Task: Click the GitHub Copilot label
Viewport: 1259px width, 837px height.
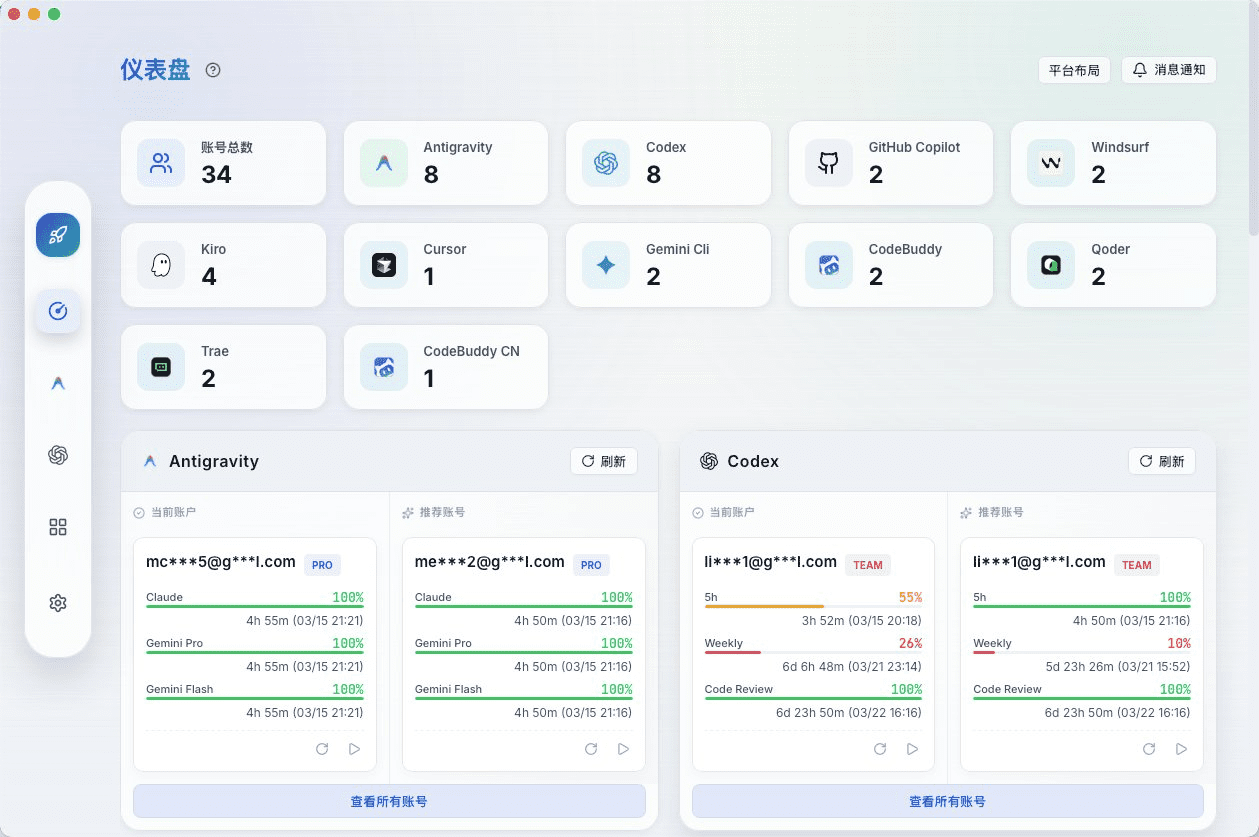Action: 914,147
